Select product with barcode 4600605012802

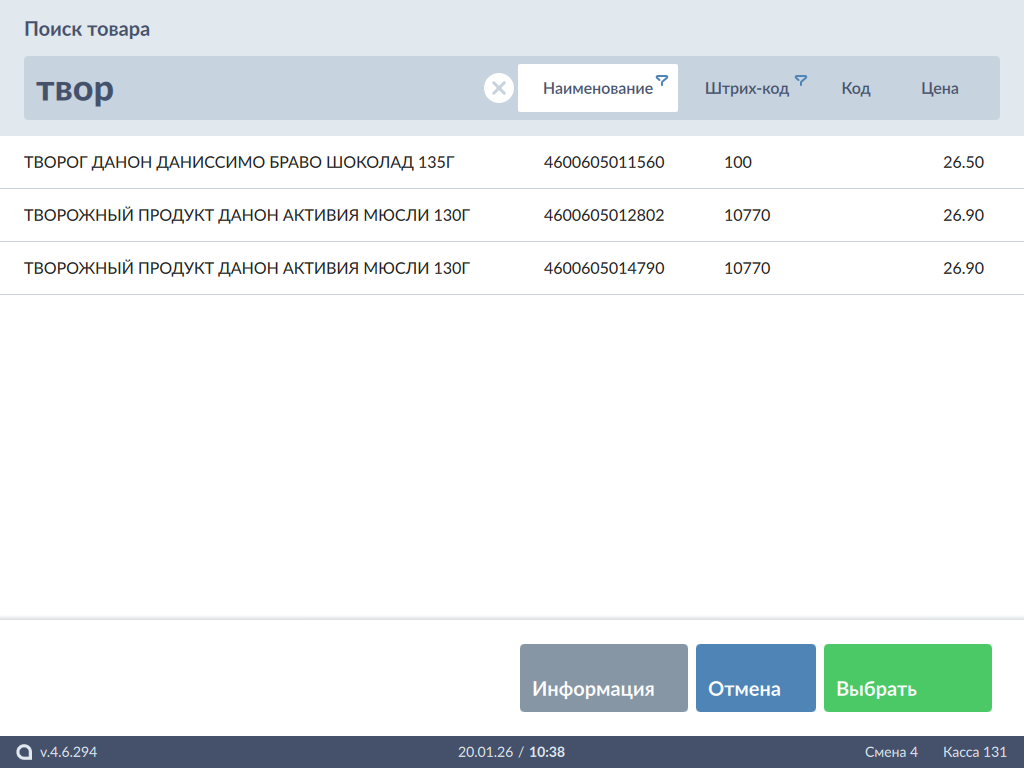pyautogui.click(x=604, y=215)
